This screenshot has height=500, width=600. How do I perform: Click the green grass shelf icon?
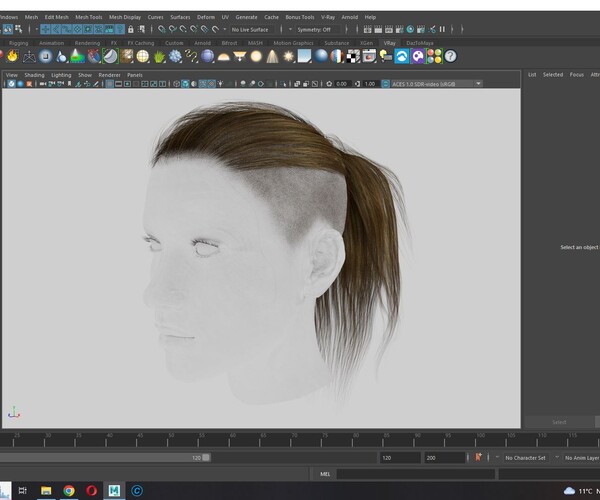click(x=159, y=57)
